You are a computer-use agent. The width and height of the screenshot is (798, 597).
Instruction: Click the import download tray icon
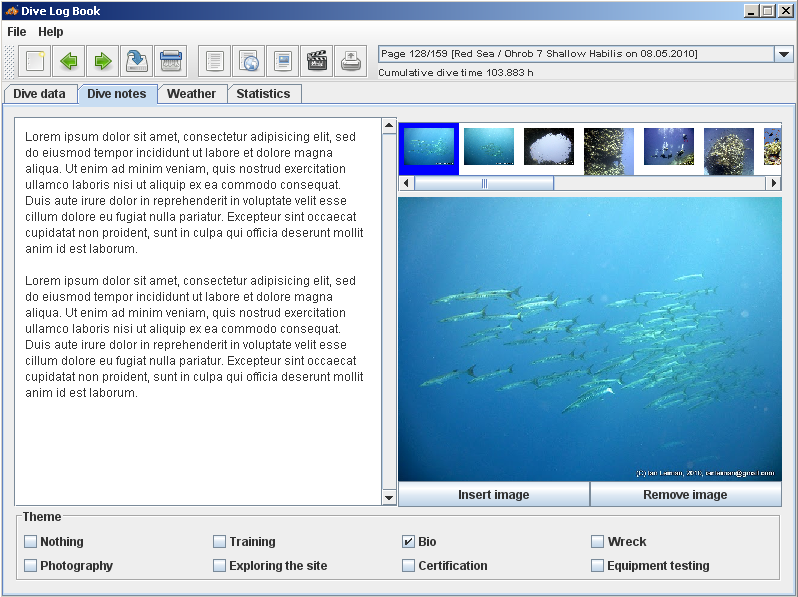[136, 61]
